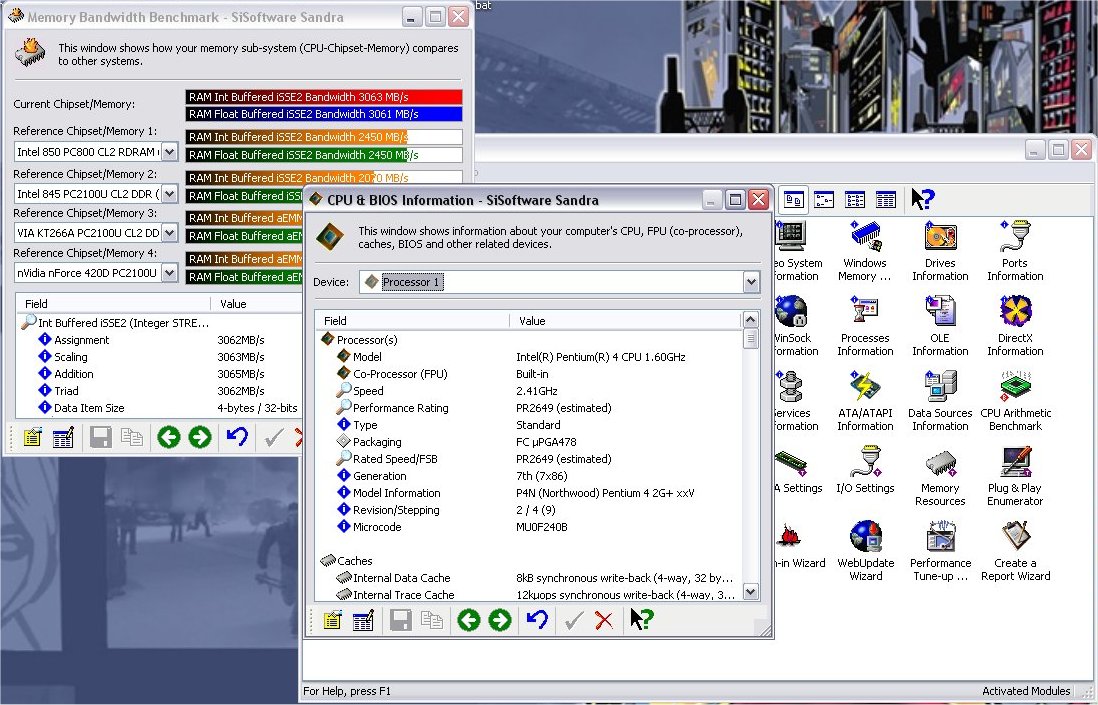1098x705 pixels.
Task: Select the 'Model Information' row
Action: click(x=529, y=493)
